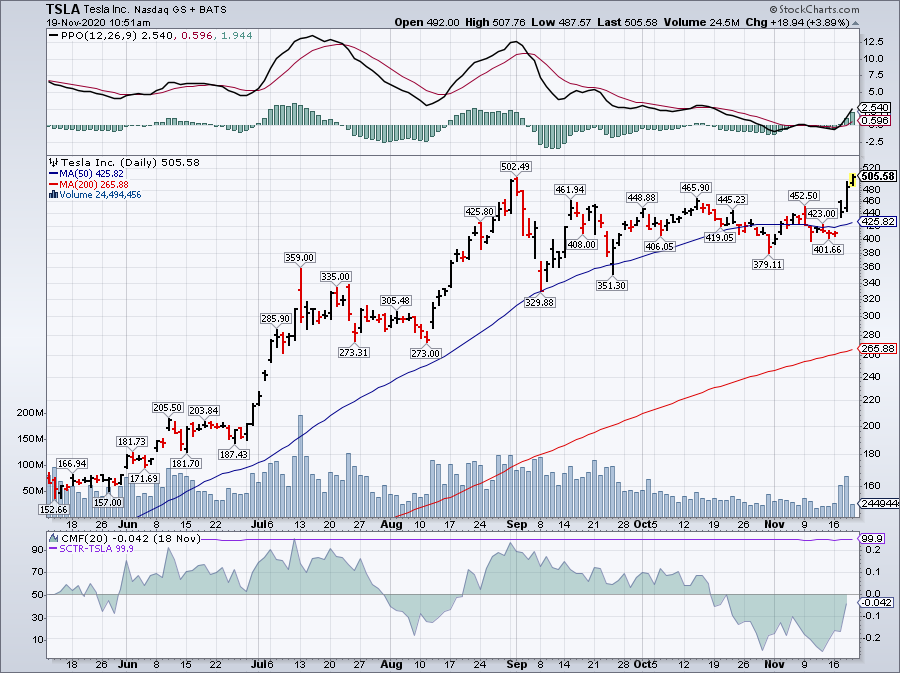The height and width of the screenshot is (673, 900).
Task: Click the '19-Nov-2020 10:51am' timestamp
Action: coord(99,23)
